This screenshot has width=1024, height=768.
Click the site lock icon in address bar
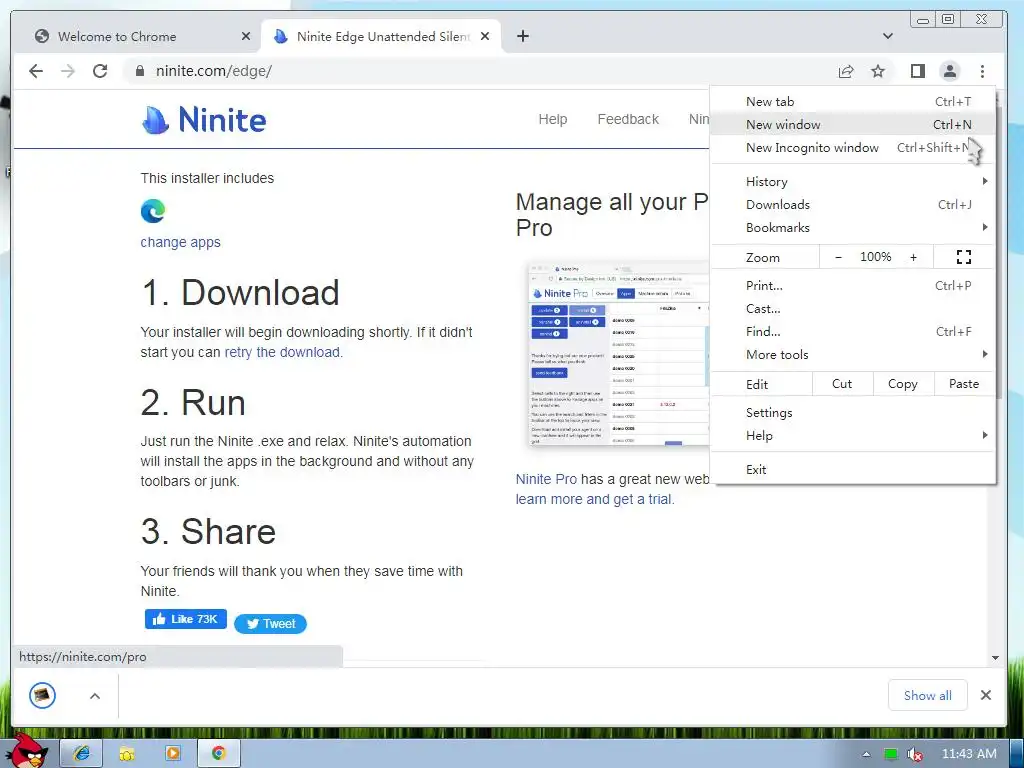click(x=139, y=71)
